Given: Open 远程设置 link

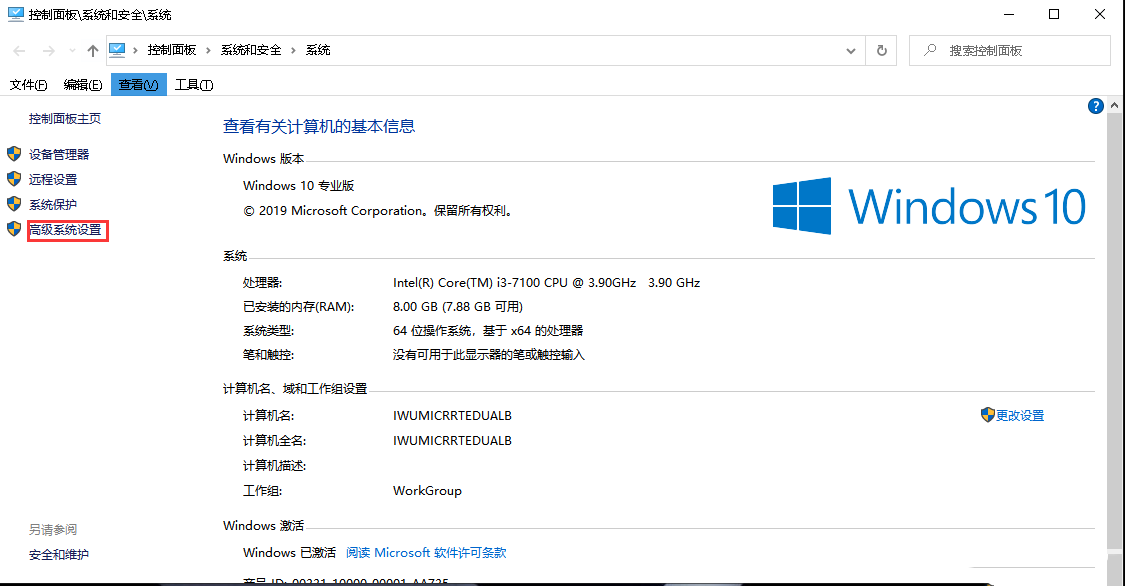Looking at the screenshot, I should click(x=53, y=179).
